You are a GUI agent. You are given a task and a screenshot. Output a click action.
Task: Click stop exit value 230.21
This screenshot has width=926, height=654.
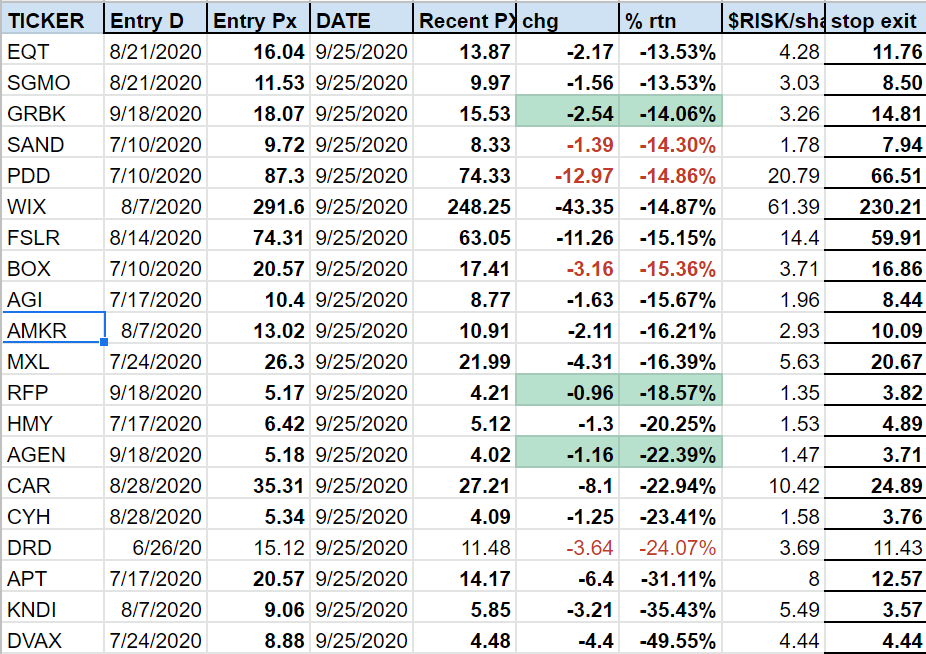[x=875, y=206]
